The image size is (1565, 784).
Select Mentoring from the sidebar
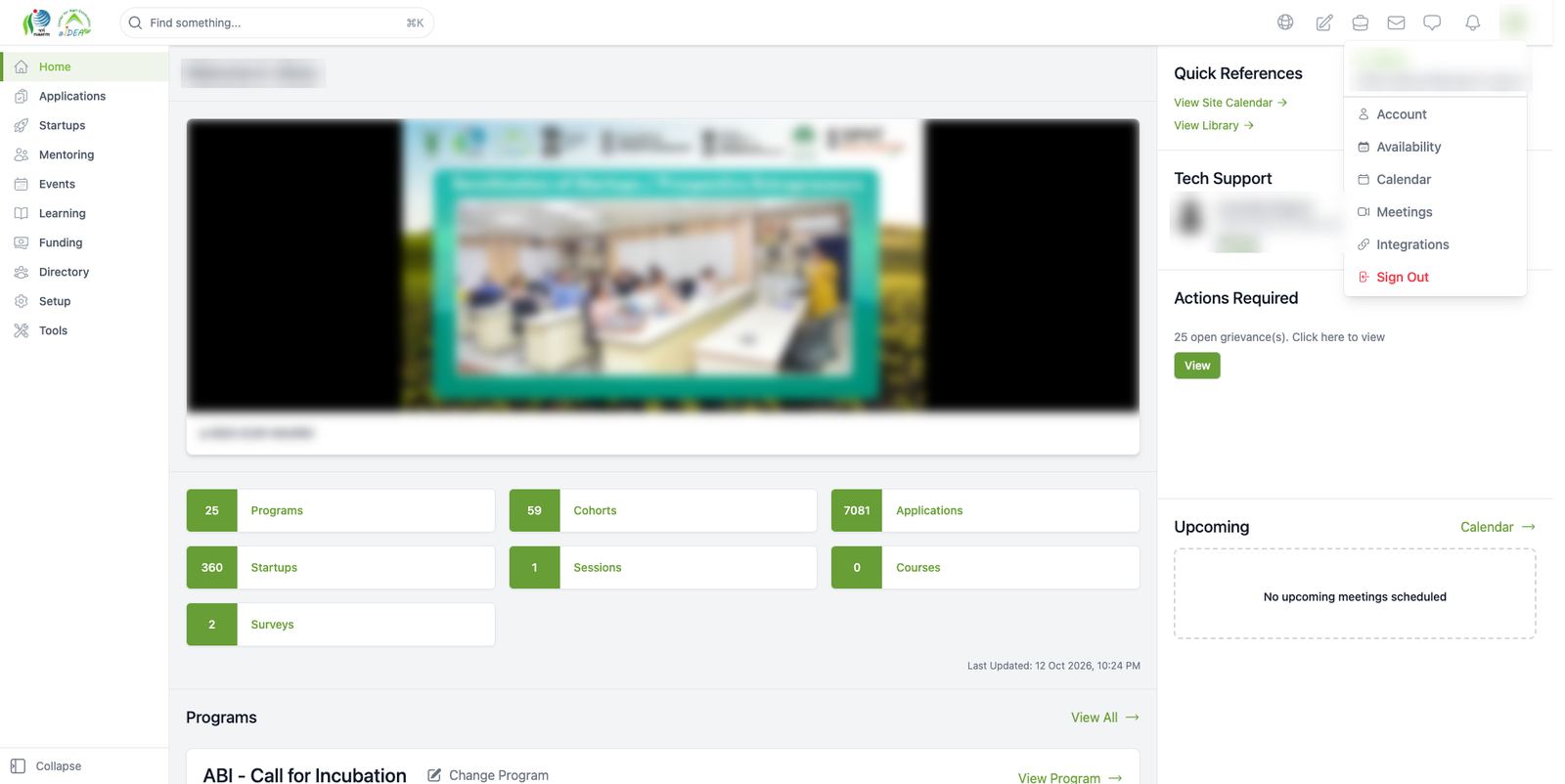click(84, 154)
